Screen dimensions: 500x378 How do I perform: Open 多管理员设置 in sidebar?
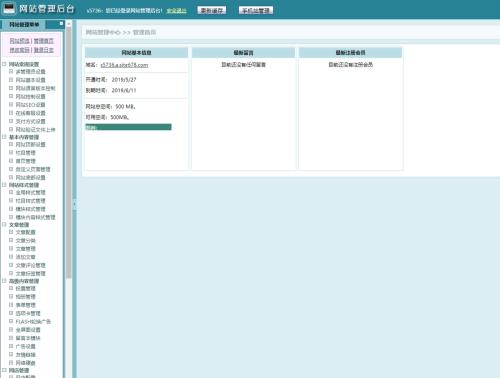30,72
